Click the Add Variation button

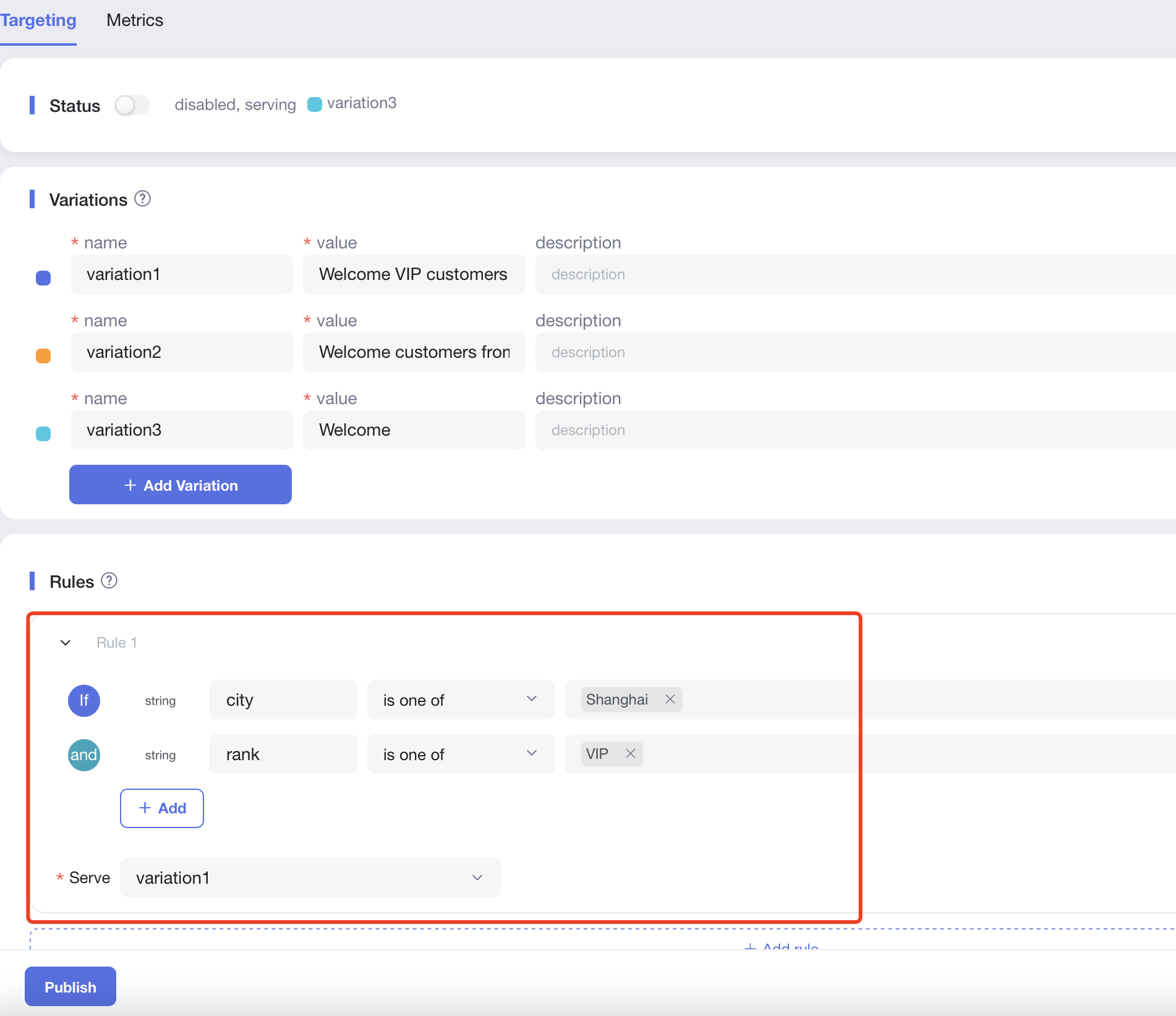click(180, 485)
